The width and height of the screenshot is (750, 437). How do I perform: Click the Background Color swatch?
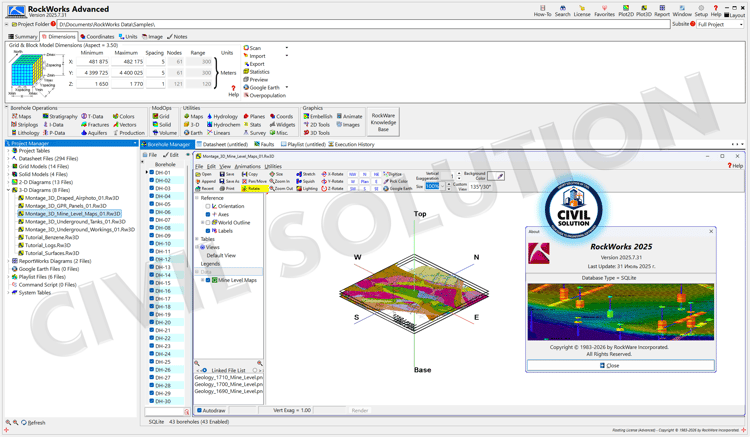coord(496,176)
